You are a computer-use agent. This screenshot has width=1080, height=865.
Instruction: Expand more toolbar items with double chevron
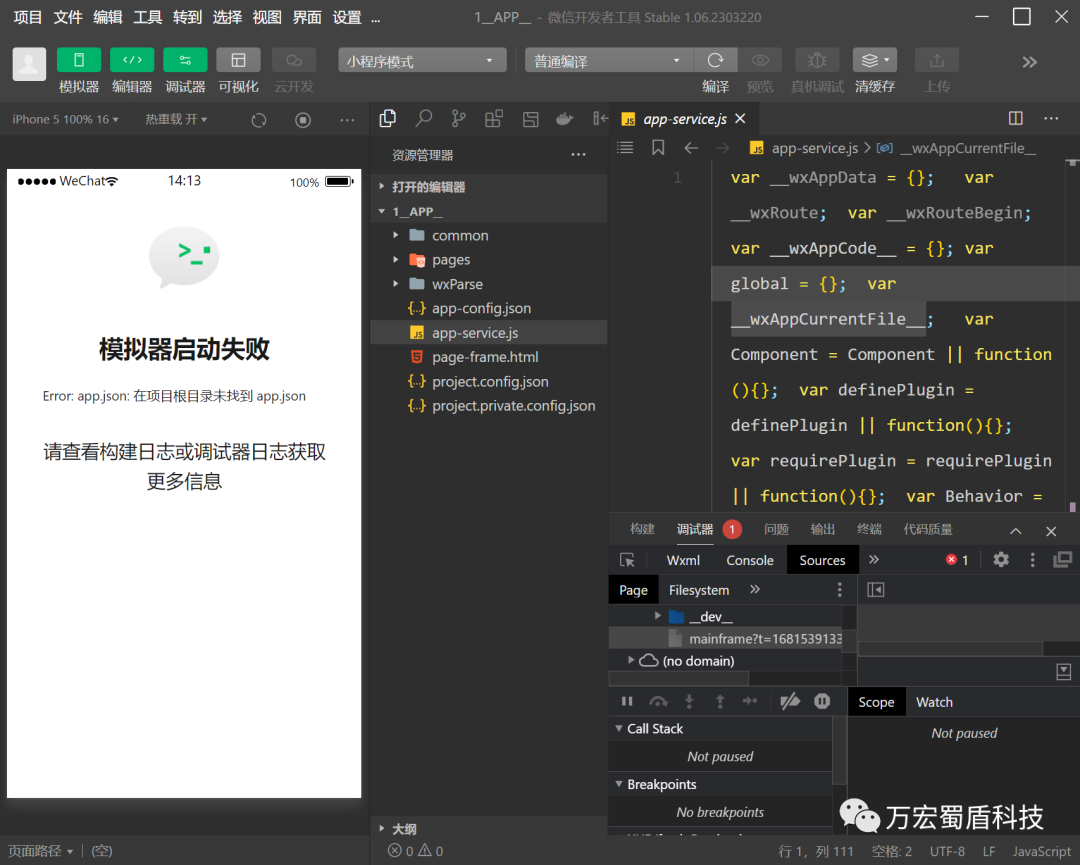pyautogui.click(x=1029, y=62)
